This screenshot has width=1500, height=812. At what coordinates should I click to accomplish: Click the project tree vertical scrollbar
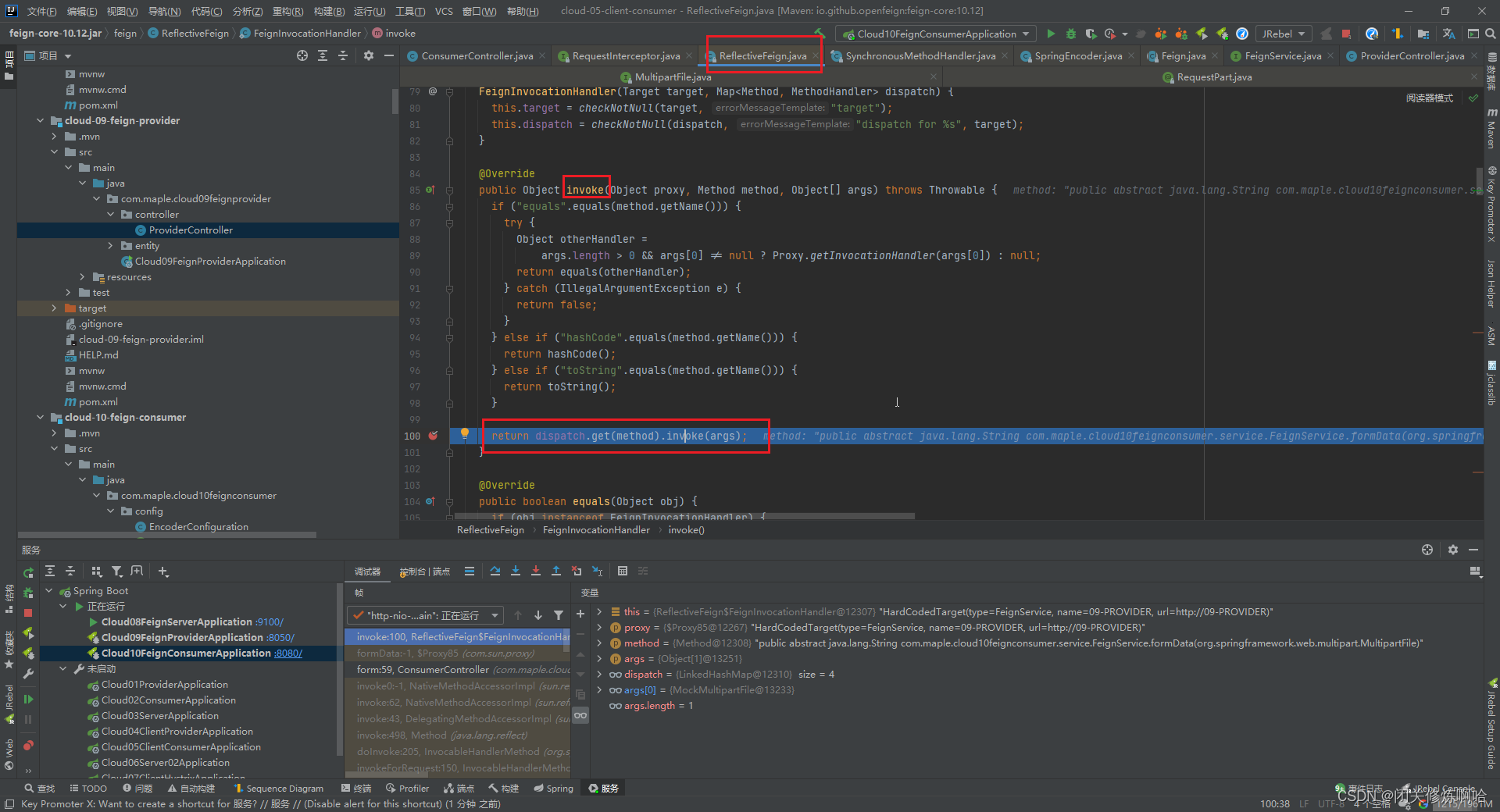(x=395, y=101)
